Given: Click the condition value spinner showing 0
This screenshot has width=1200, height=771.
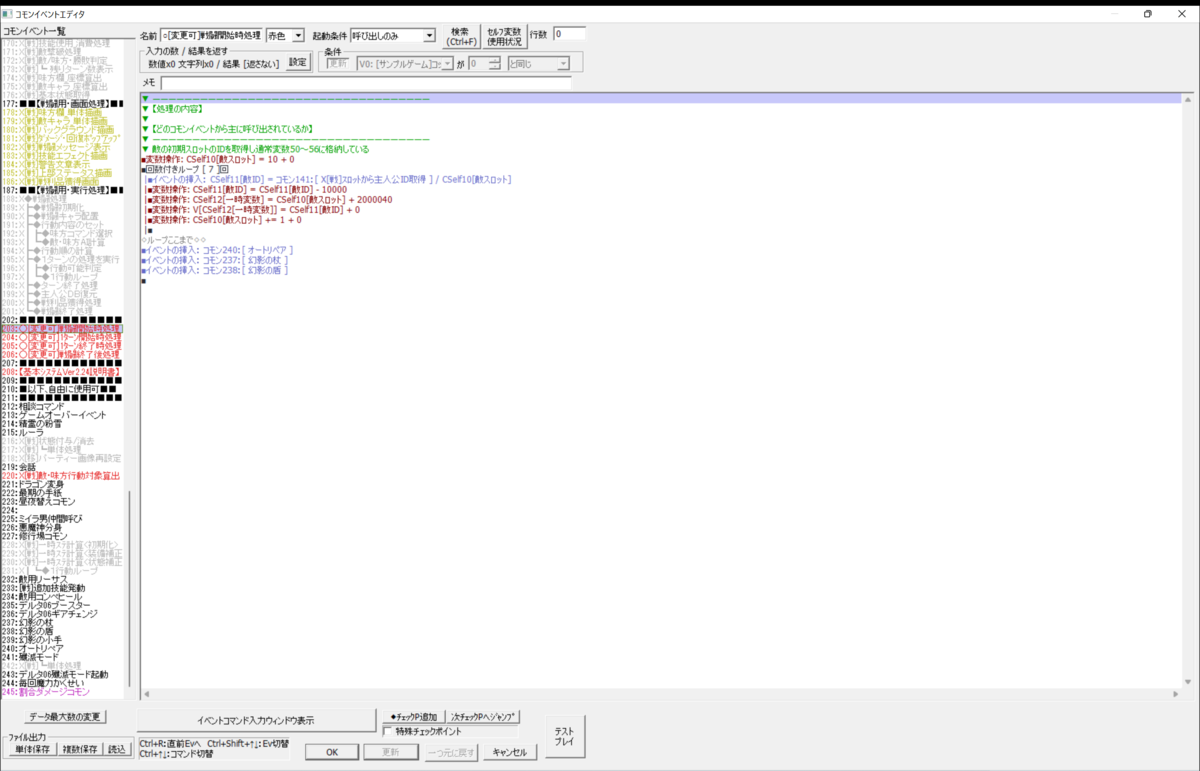Looking at the screenshot, I should tap(484, 64).
